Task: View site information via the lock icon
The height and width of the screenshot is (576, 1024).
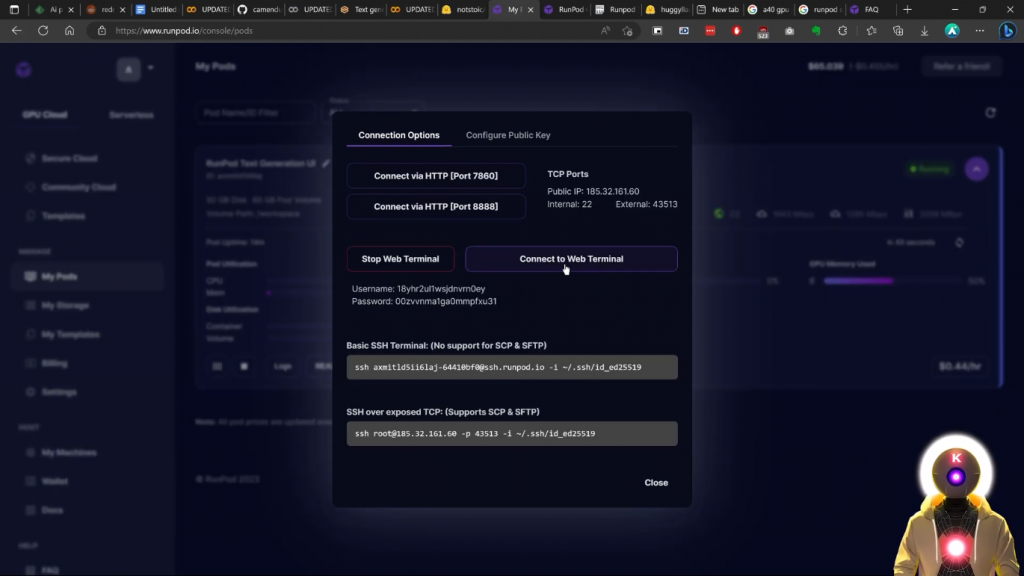Action: point(102,31)
